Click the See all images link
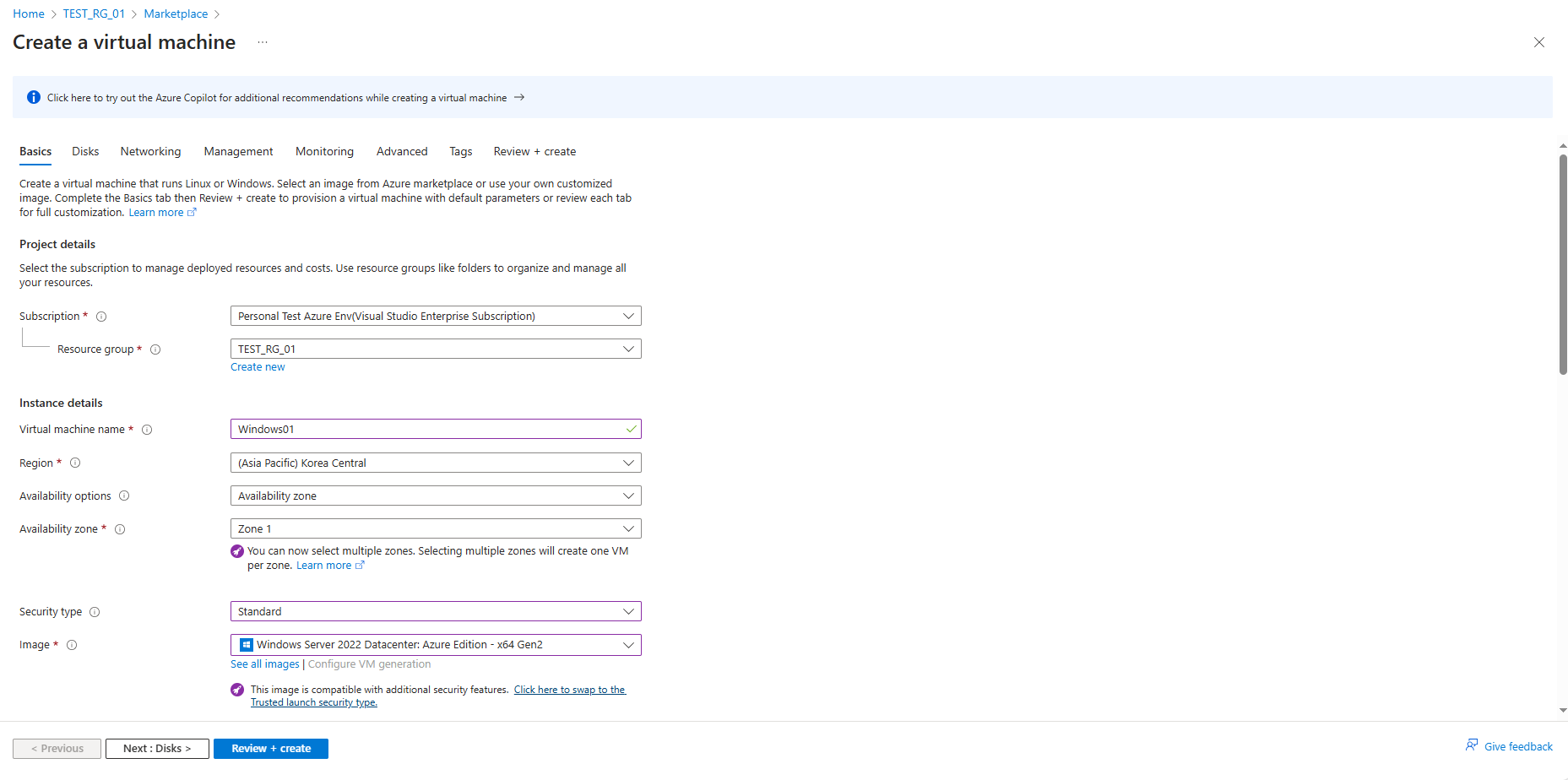The image size is (1568, 780). (265, 664)
